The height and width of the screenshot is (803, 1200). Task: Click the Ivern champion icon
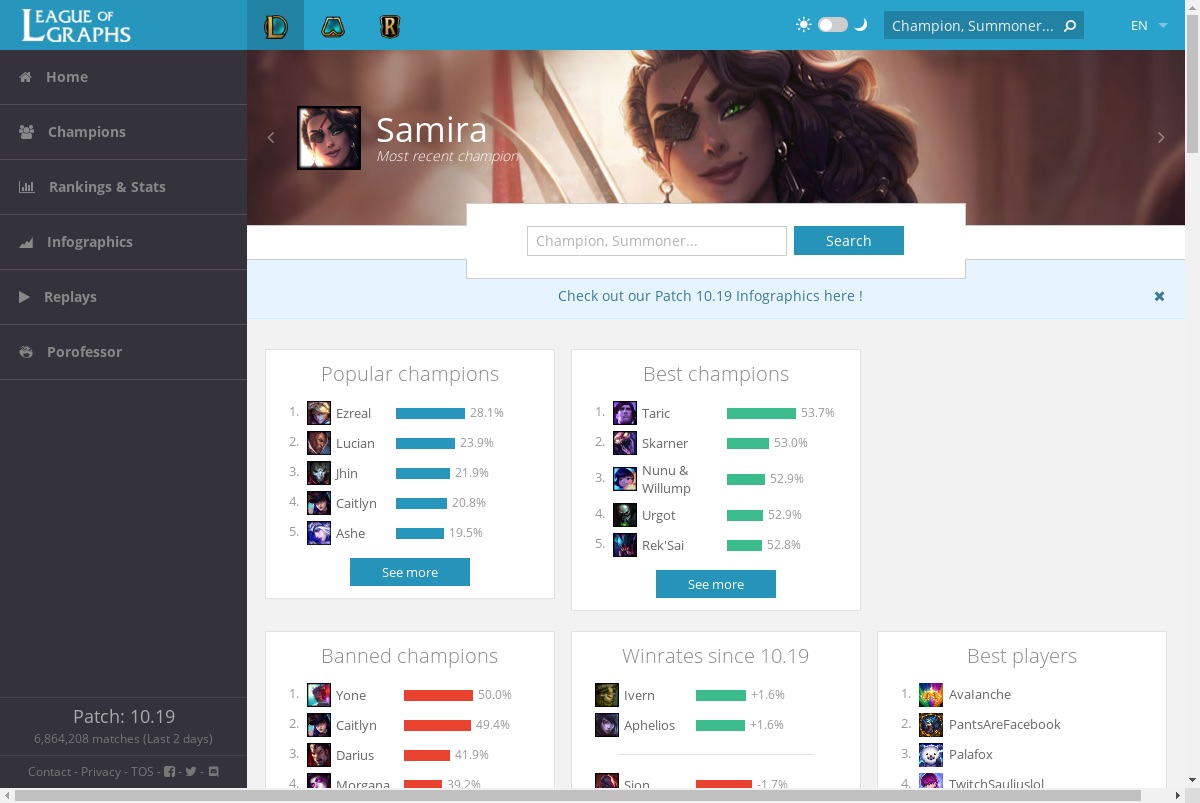[607, 695]
